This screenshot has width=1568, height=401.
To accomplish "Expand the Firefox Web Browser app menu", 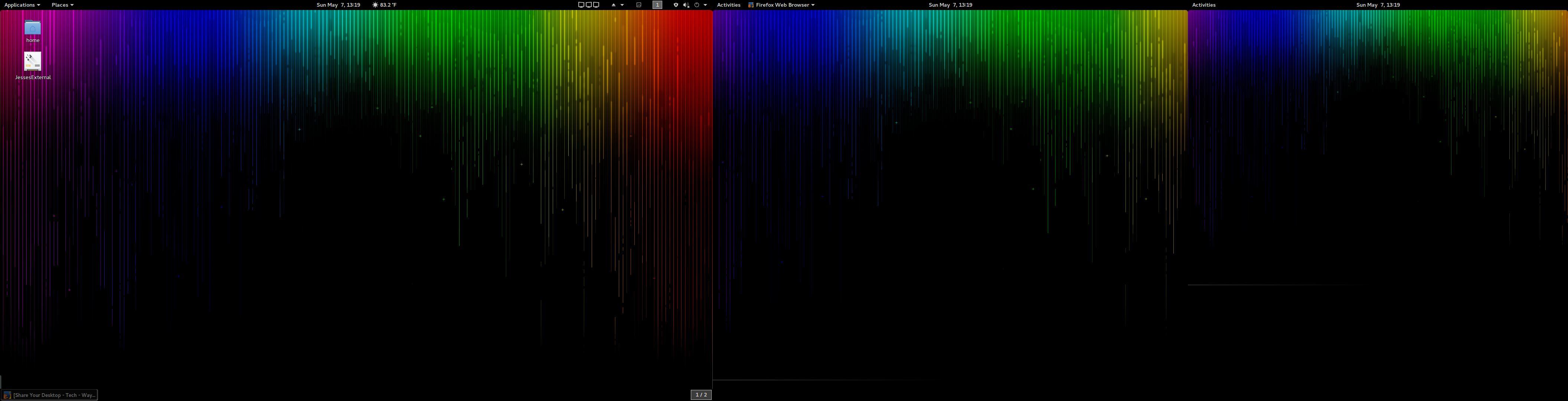I will [781, 5].
